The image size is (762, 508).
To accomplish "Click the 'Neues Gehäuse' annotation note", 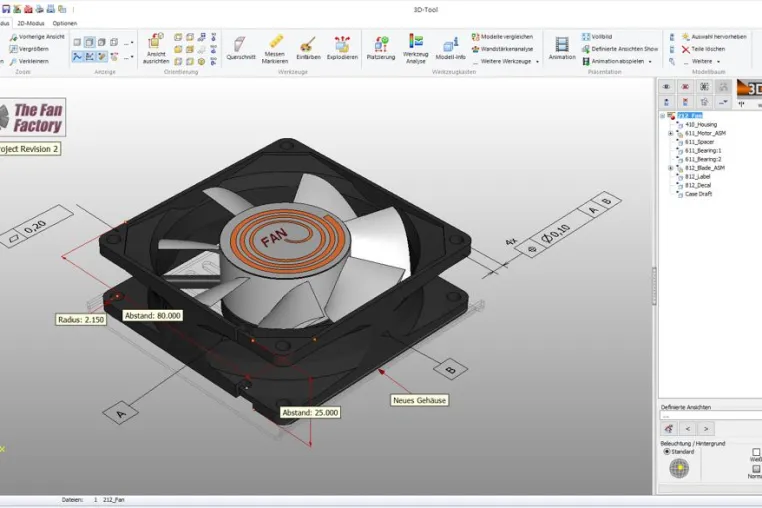I will pos(419,401).
